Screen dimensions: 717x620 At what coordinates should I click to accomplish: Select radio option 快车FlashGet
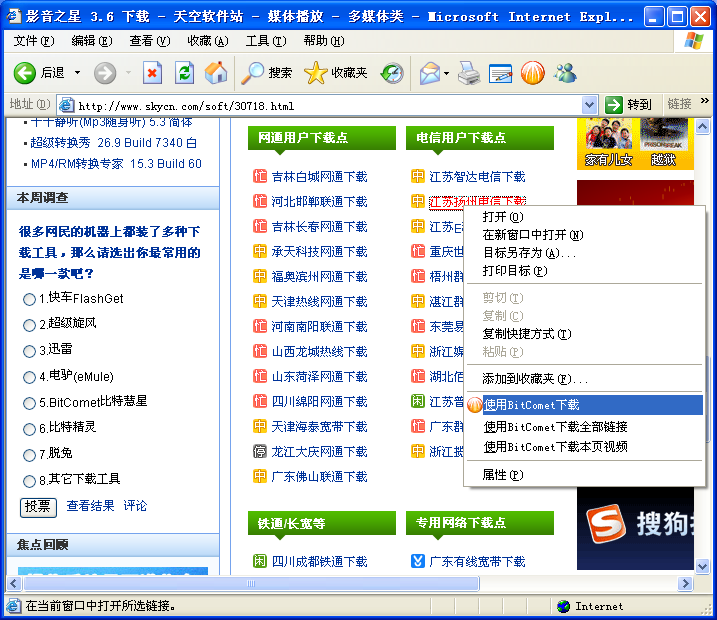point(29,299)
